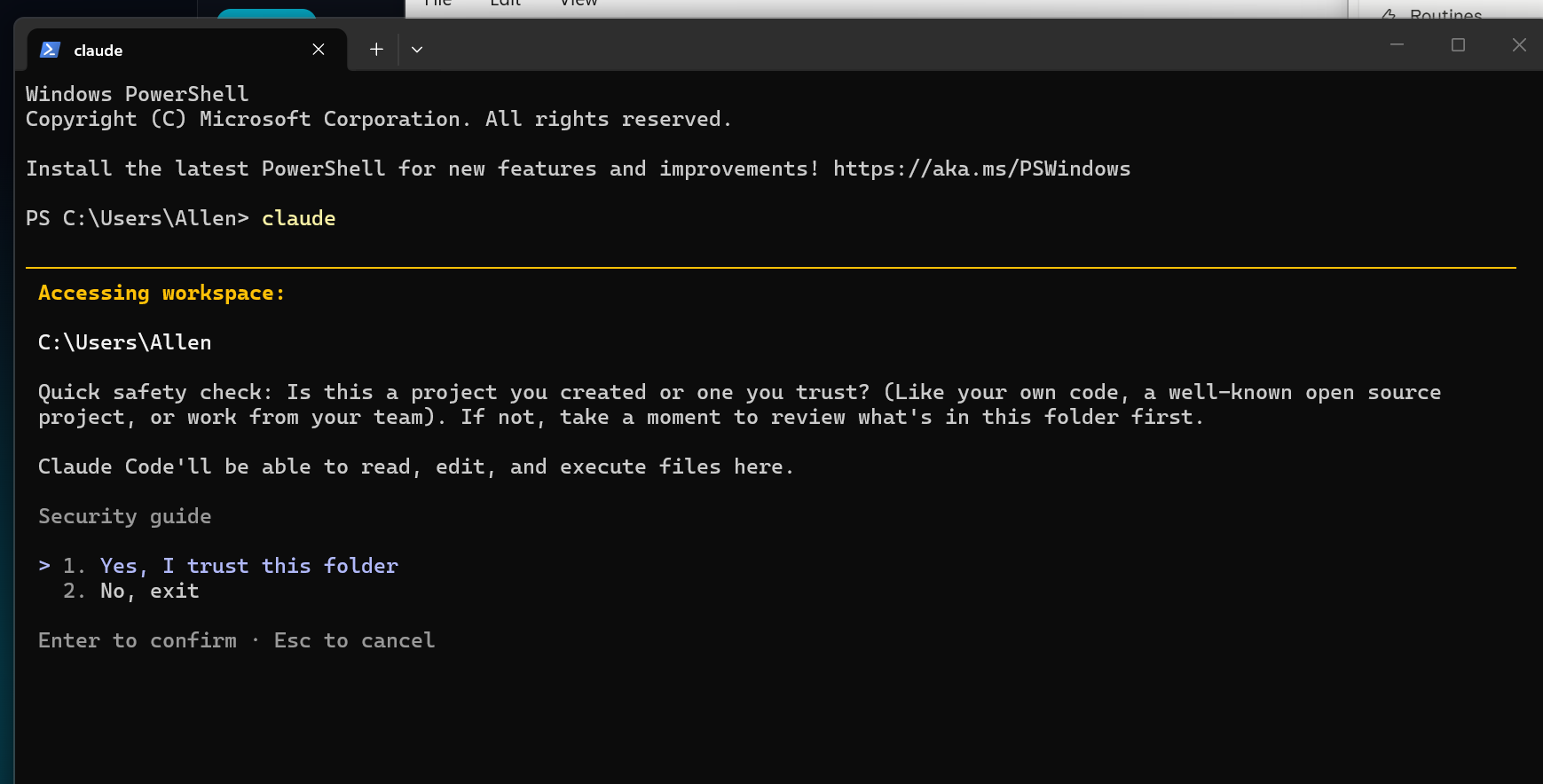Click the Windows PowerShell banner line
The image size is (1543, 784).
click(138, 94)
